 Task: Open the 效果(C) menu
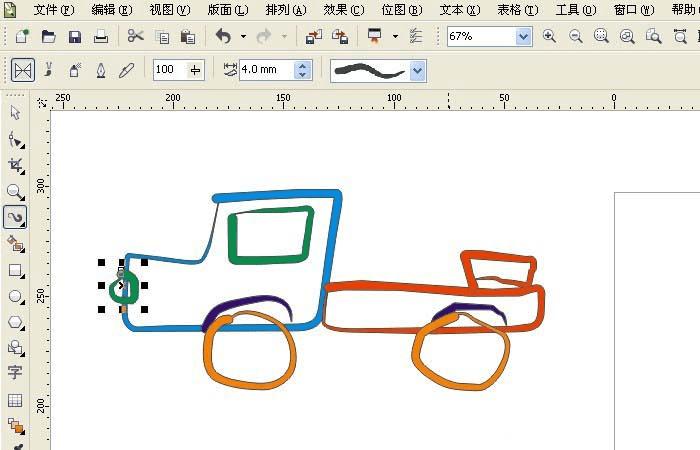tap(344, 9)
